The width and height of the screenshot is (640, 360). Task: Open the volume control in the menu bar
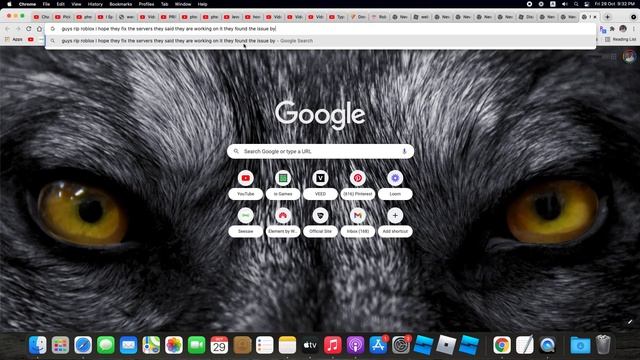(564, 4)
